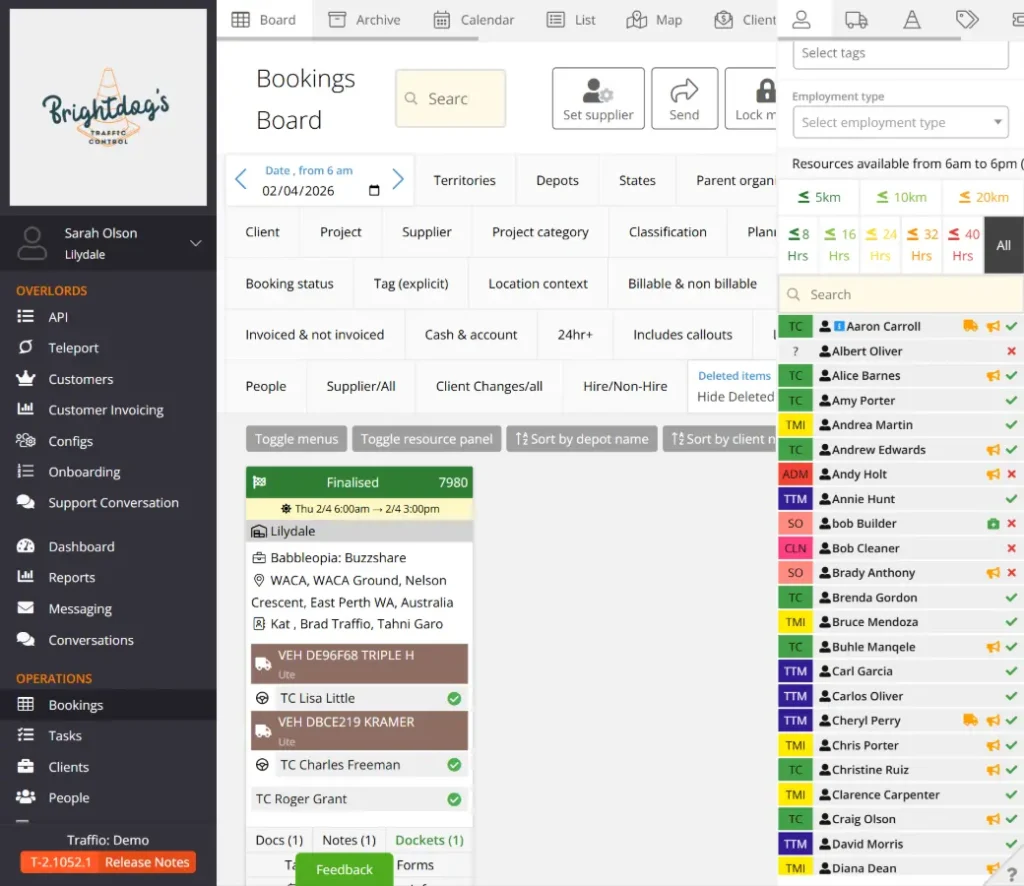Screen dimensions: 1024x886
Task: Click the tags icon in the top toolbar
Action: [x=965, y=20]
